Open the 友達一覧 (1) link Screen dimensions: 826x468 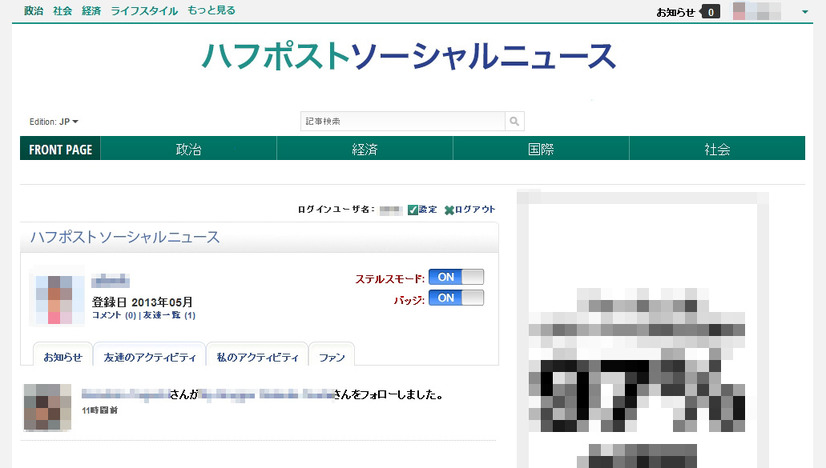169,315
